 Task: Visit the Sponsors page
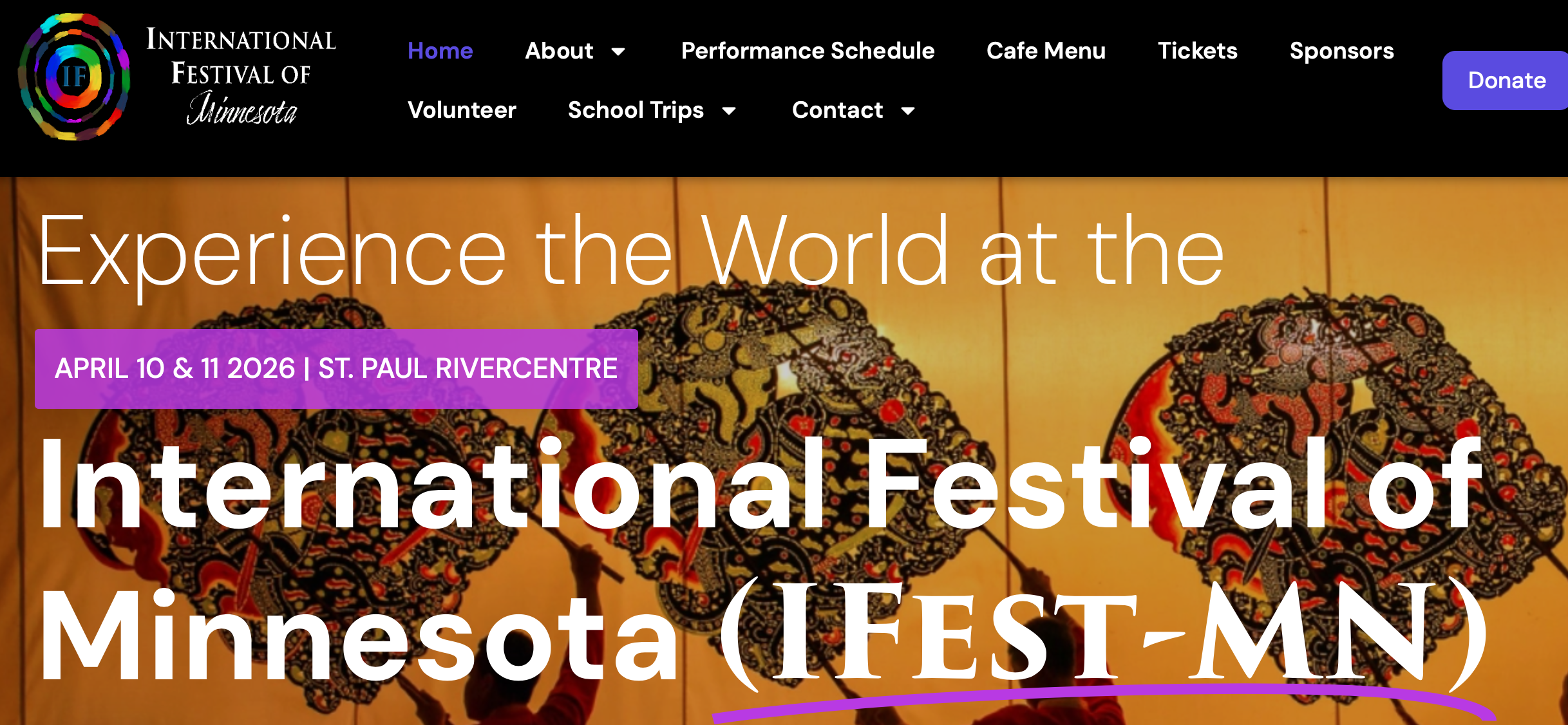coord(1342,51)
